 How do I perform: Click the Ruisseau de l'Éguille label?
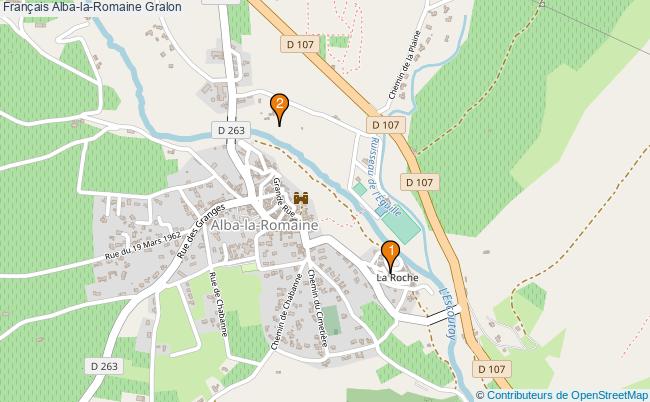coord(385,176)
